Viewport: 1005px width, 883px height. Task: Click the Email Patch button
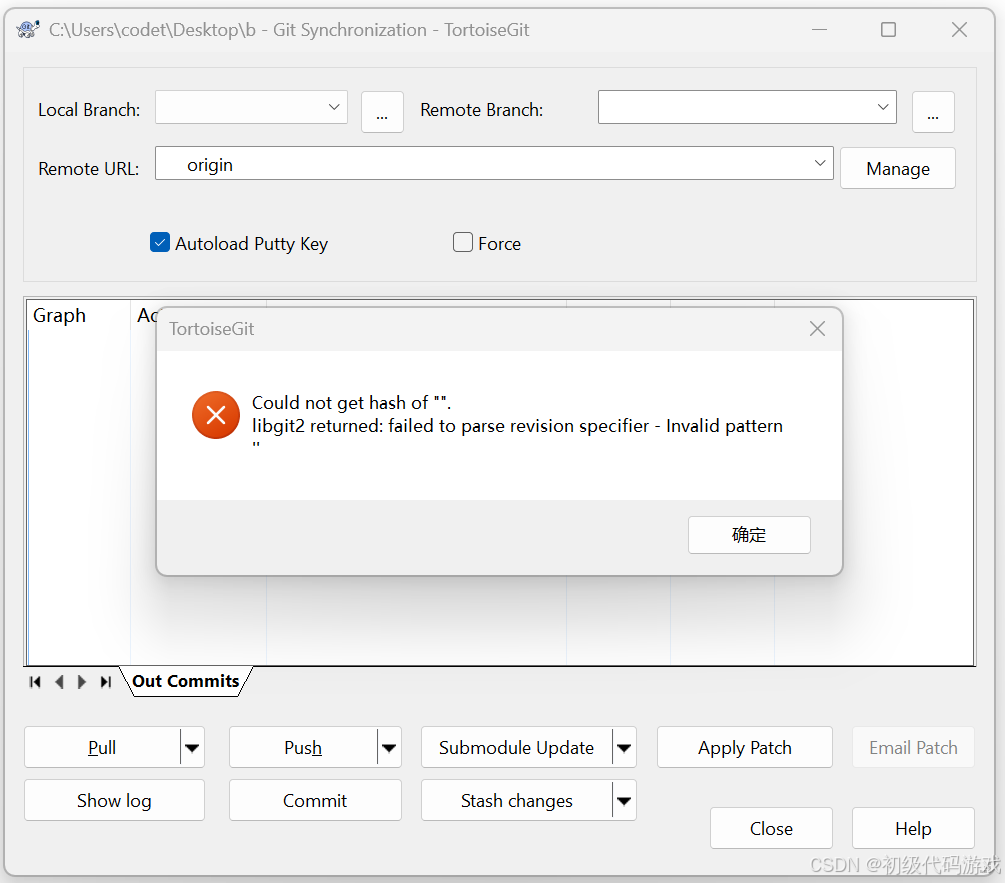coord(913,747)
